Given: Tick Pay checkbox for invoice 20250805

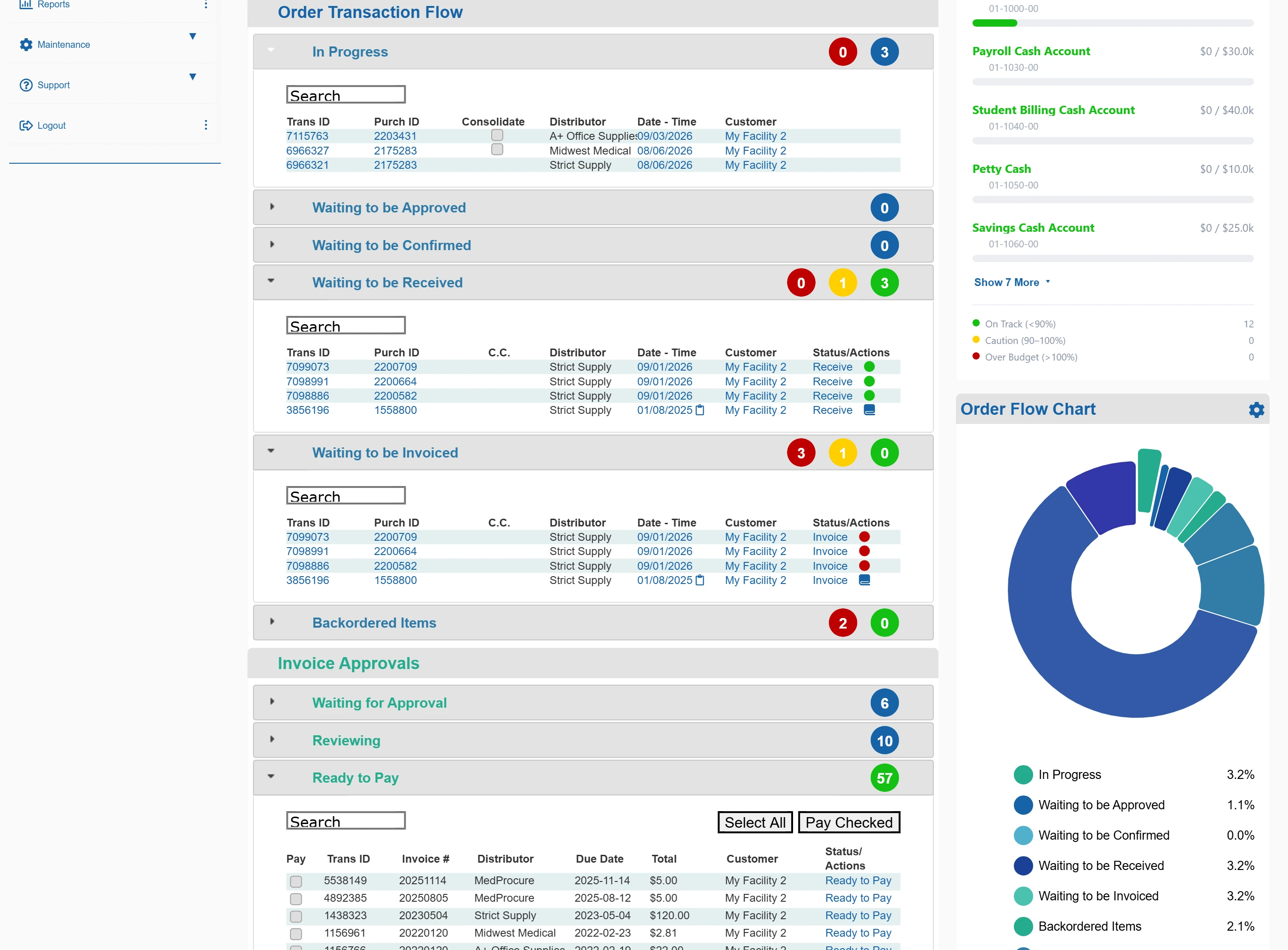Looking at the screenshot, I should coord(296,899).
